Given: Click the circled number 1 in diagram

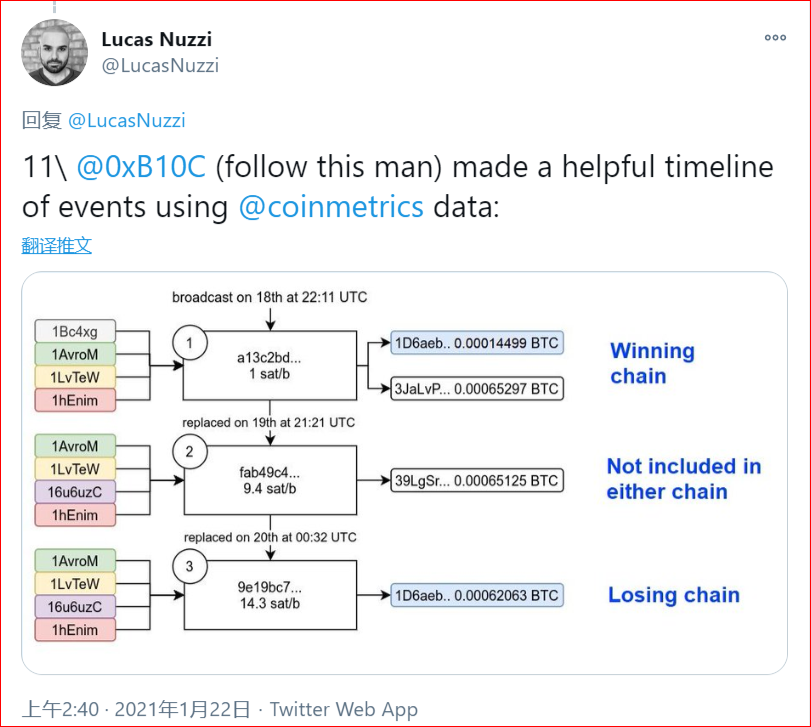Looking at the screenshot, I should pos(190,342).
